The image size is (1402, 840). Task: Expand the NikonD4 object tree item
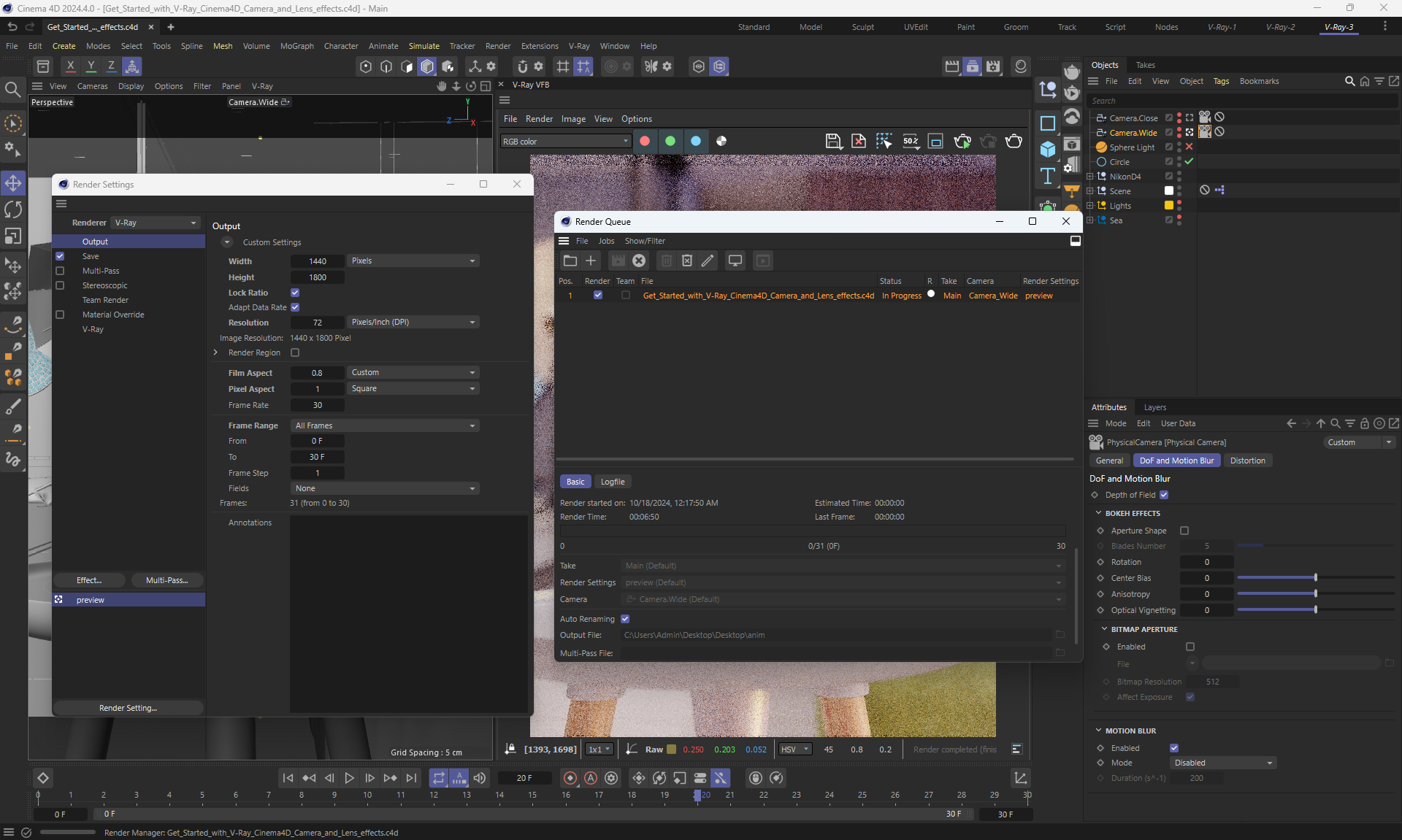[x=1090, y=177]
